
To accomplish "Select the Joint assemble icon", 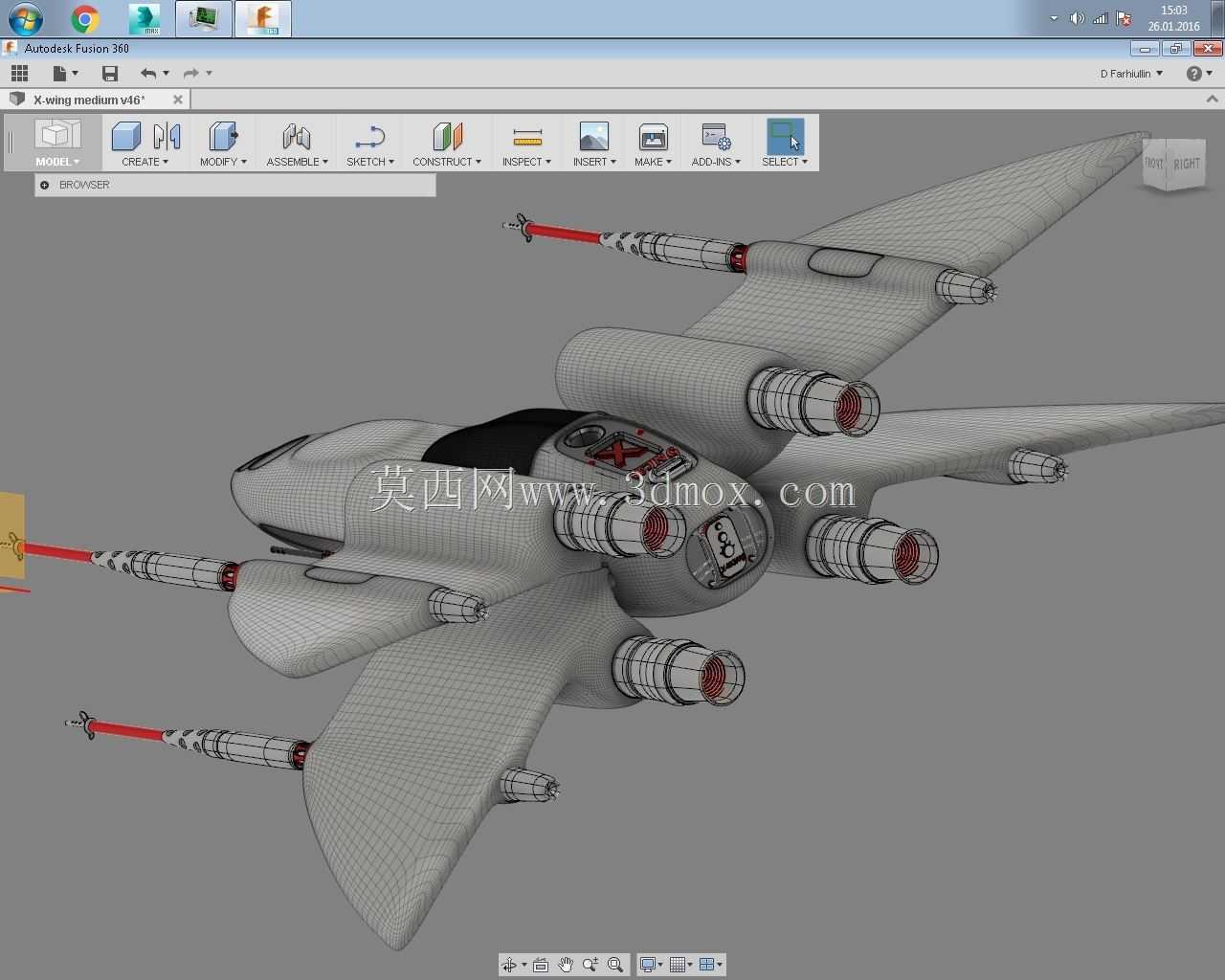I will coord(297,136).
